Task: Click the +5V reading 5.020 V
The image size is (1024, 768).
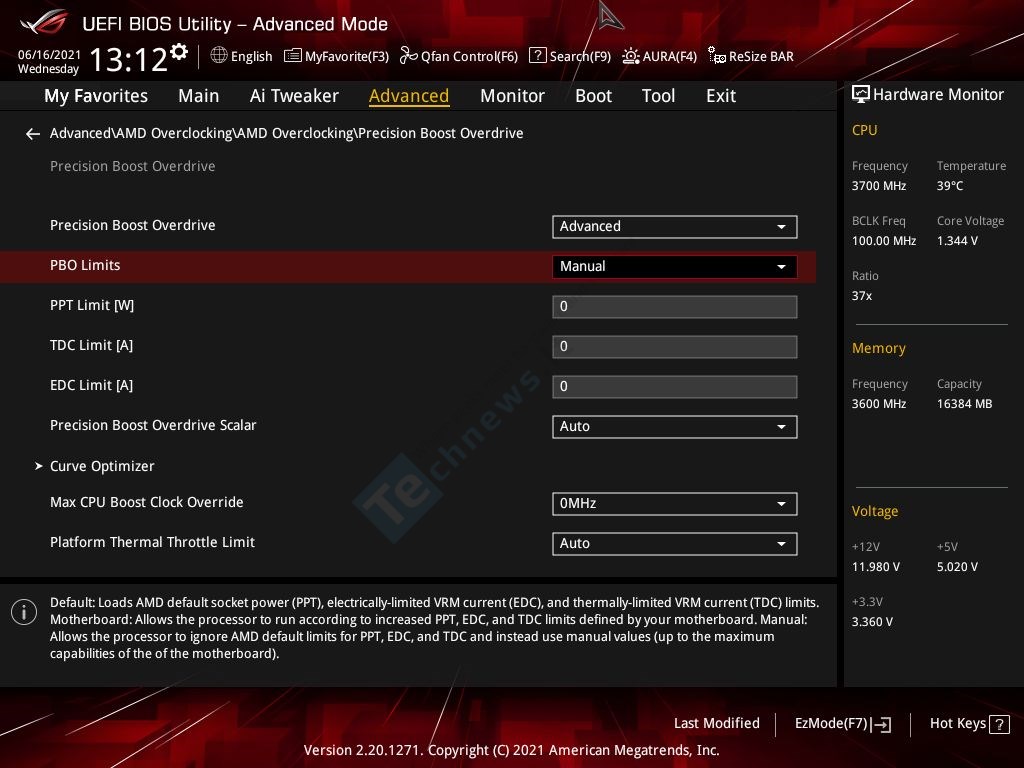Action: 957,567
